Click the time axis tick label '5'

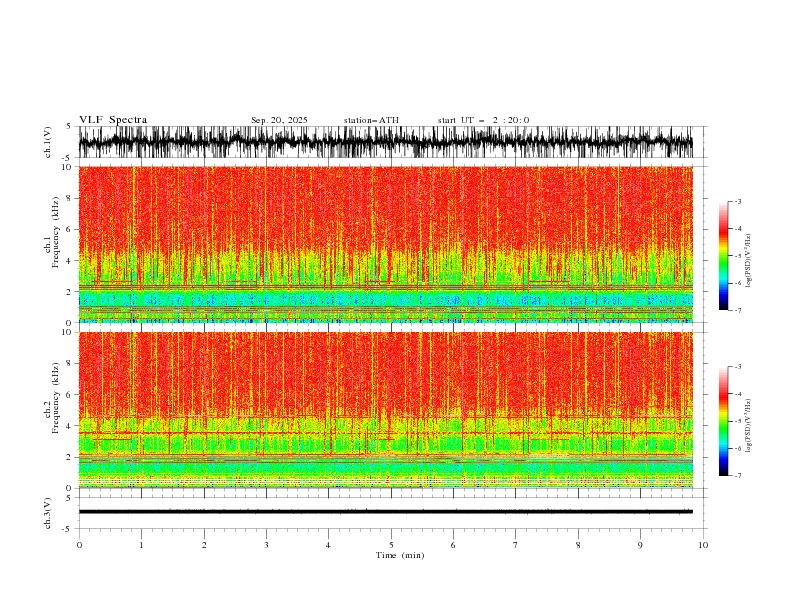[391, 545]
